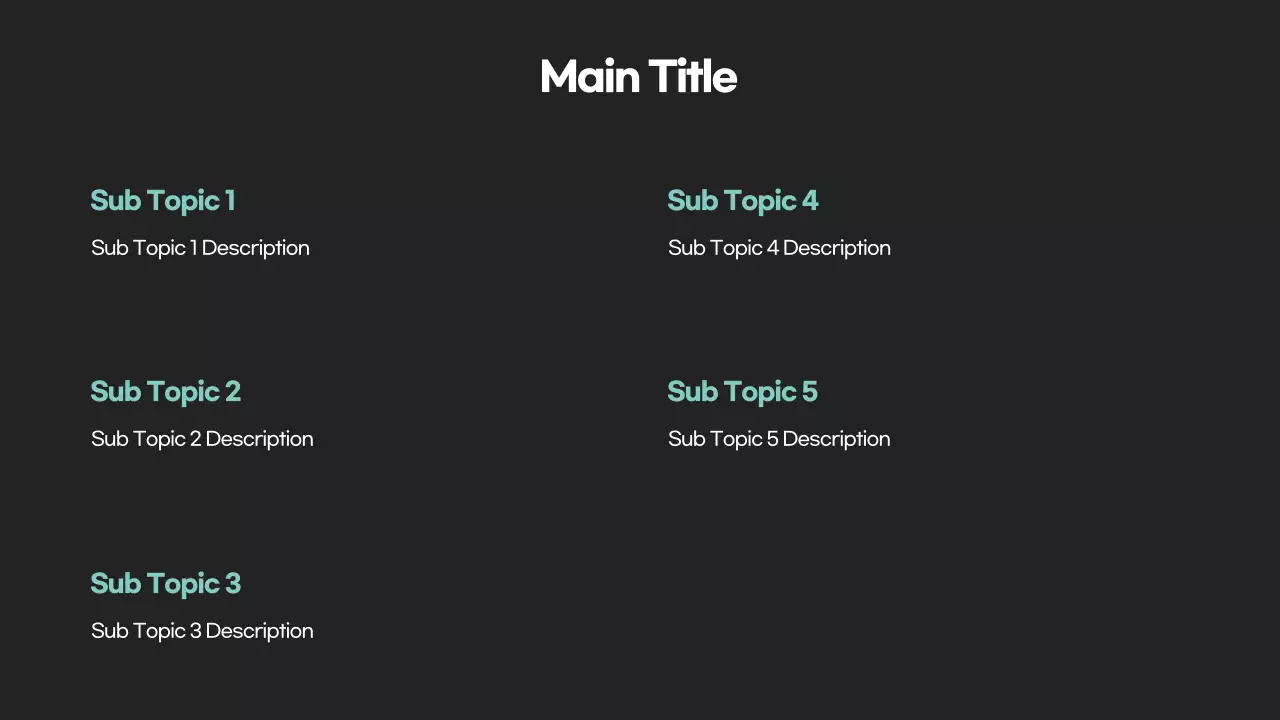Click the word "Description" under Sub Topic 1
Screen dimensions: 1280x720
pos(256,248)
